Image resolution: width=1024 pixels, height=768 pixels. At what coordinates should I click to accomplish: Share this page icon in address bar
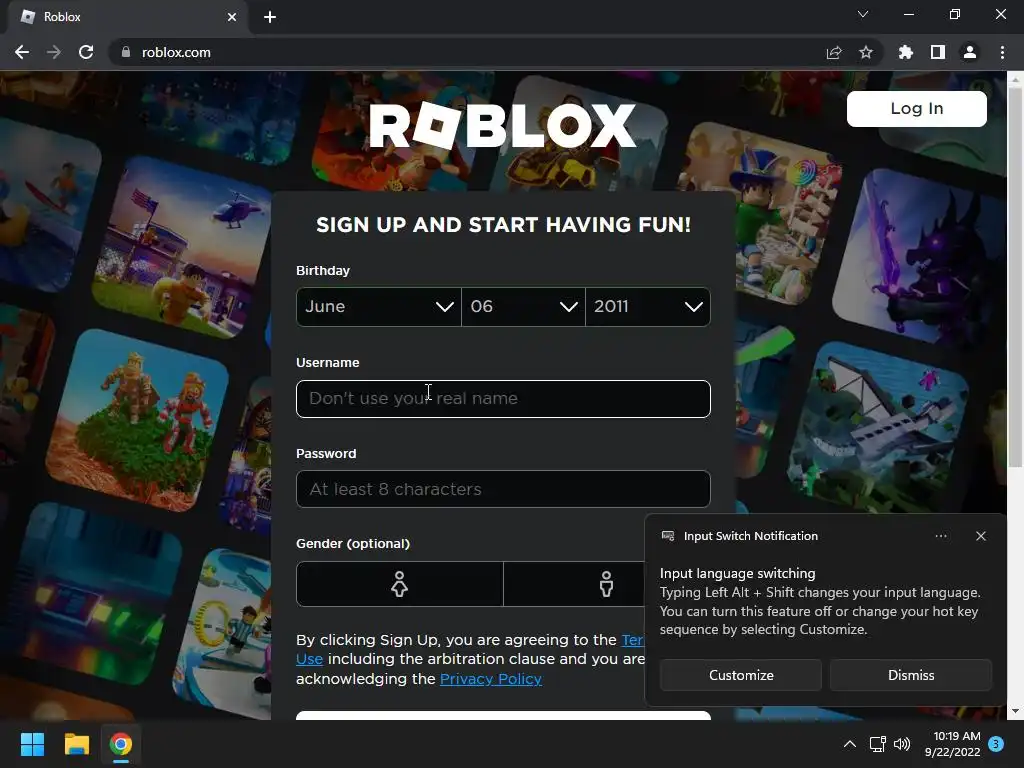tap(834, 52)
